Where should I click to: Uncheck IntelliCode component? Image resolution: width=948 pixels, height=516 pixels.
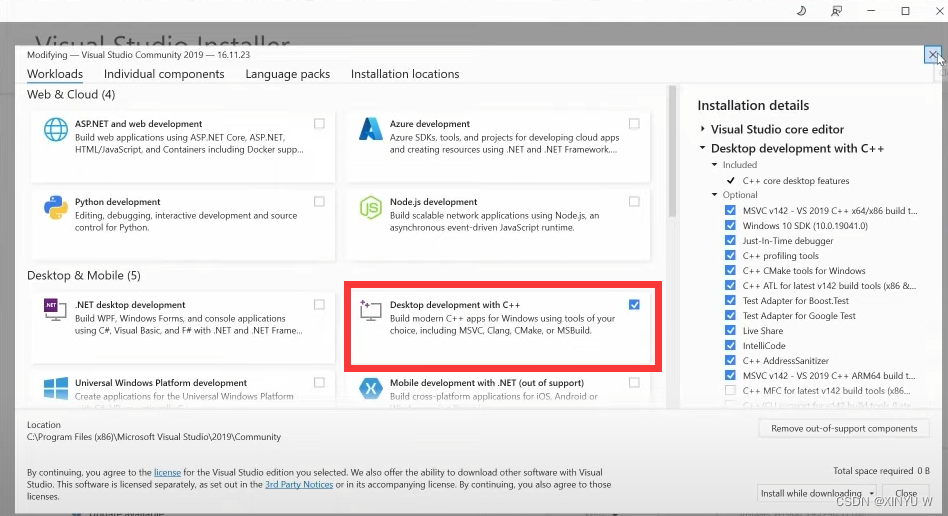[730, 345]
